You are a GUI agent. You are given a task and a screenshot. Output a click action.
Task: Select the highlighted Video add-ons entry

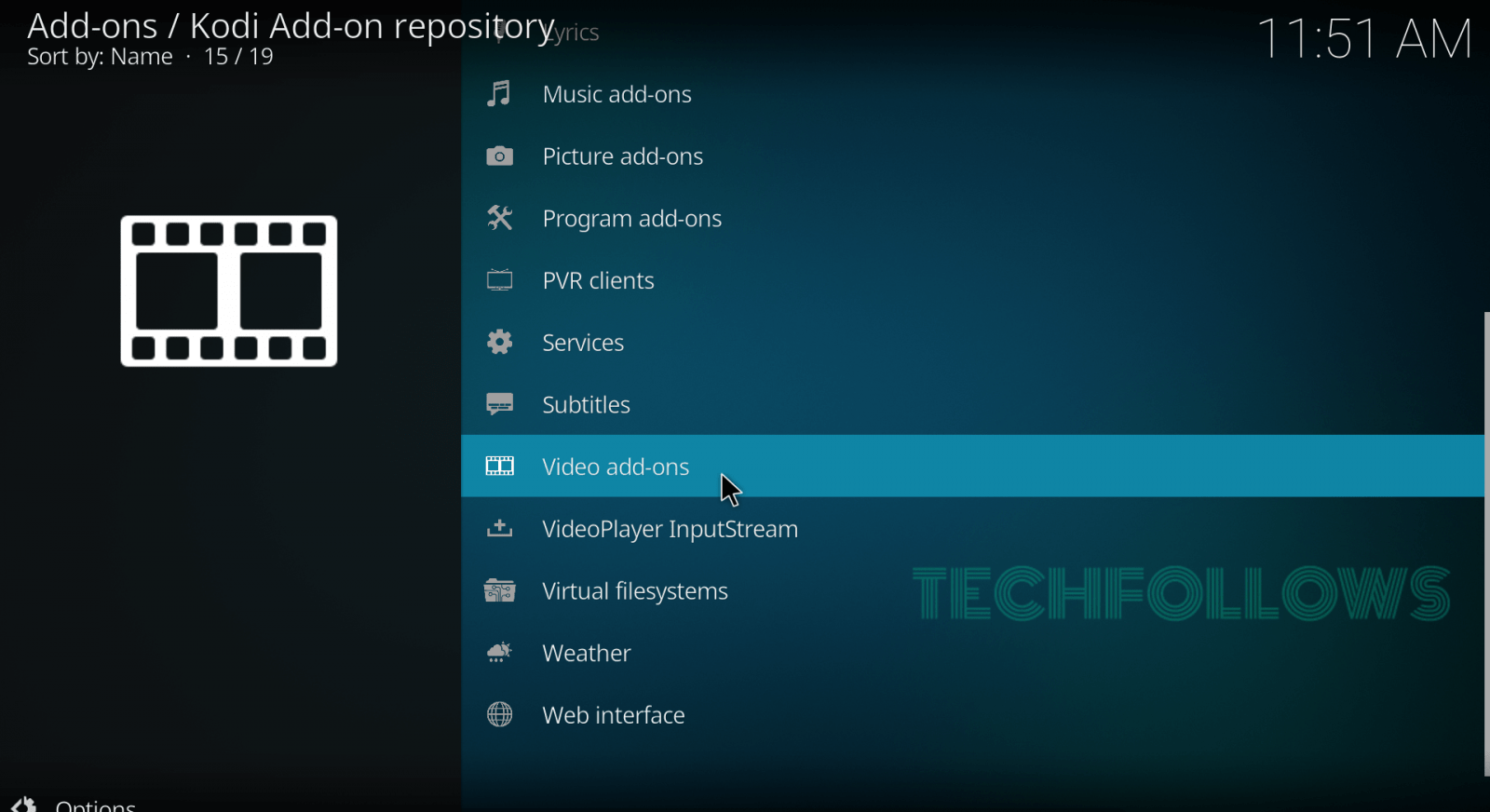coord(972,467)
